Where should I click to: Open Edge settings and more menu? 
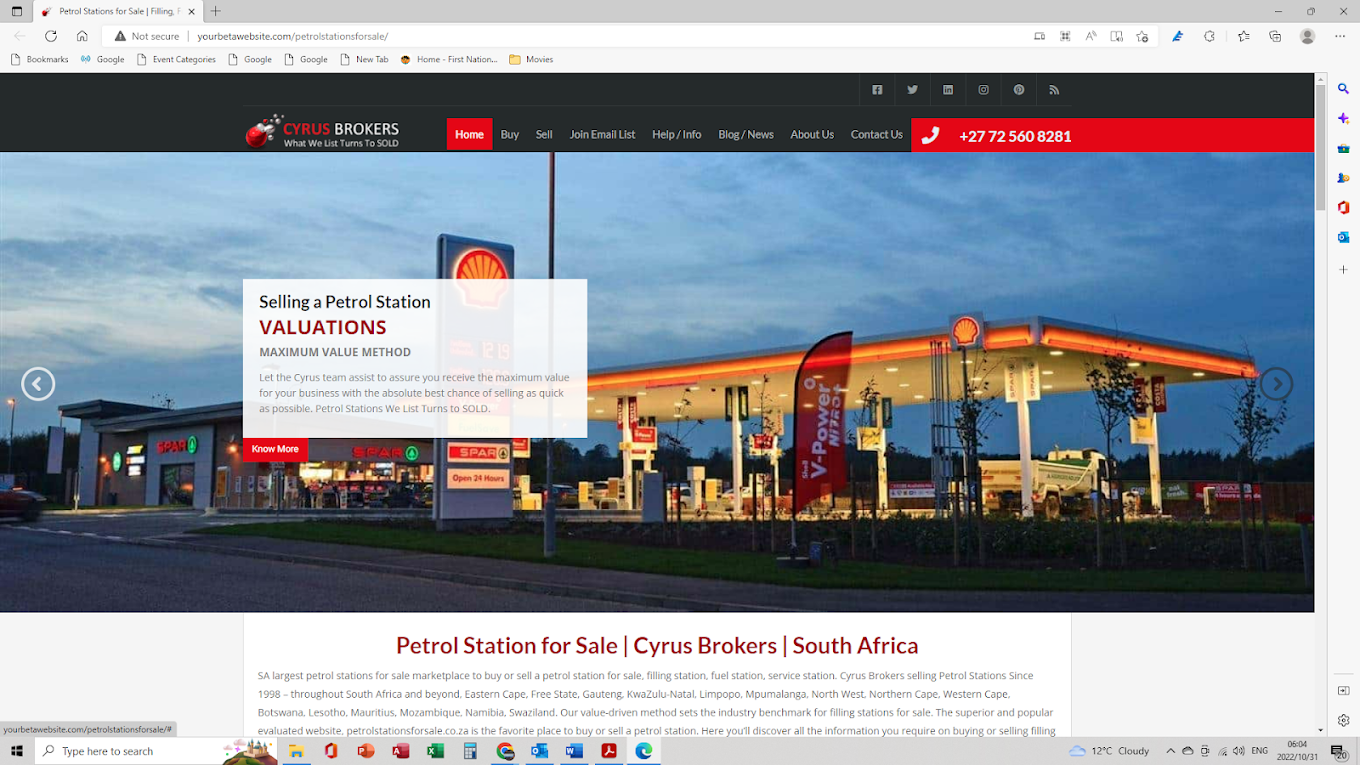1341,36
